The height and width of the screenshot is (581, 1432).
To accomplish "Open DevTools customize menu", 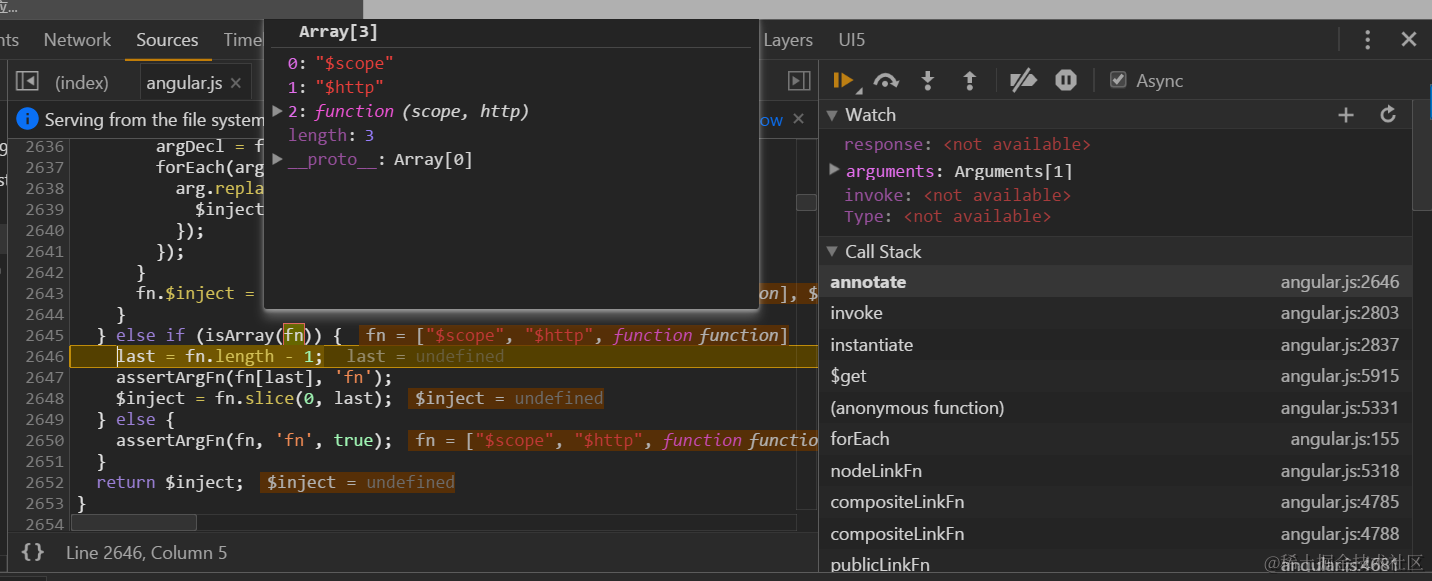I will pos(1367,40).
